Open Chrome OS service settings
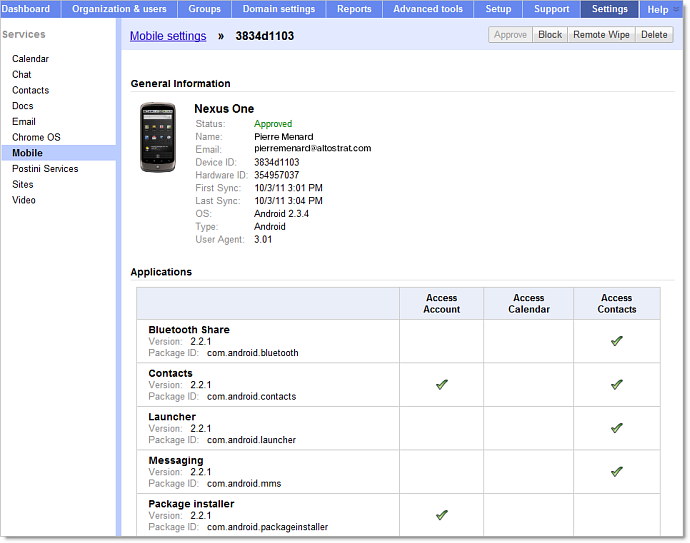690x543 pixels. coord(36,137)
